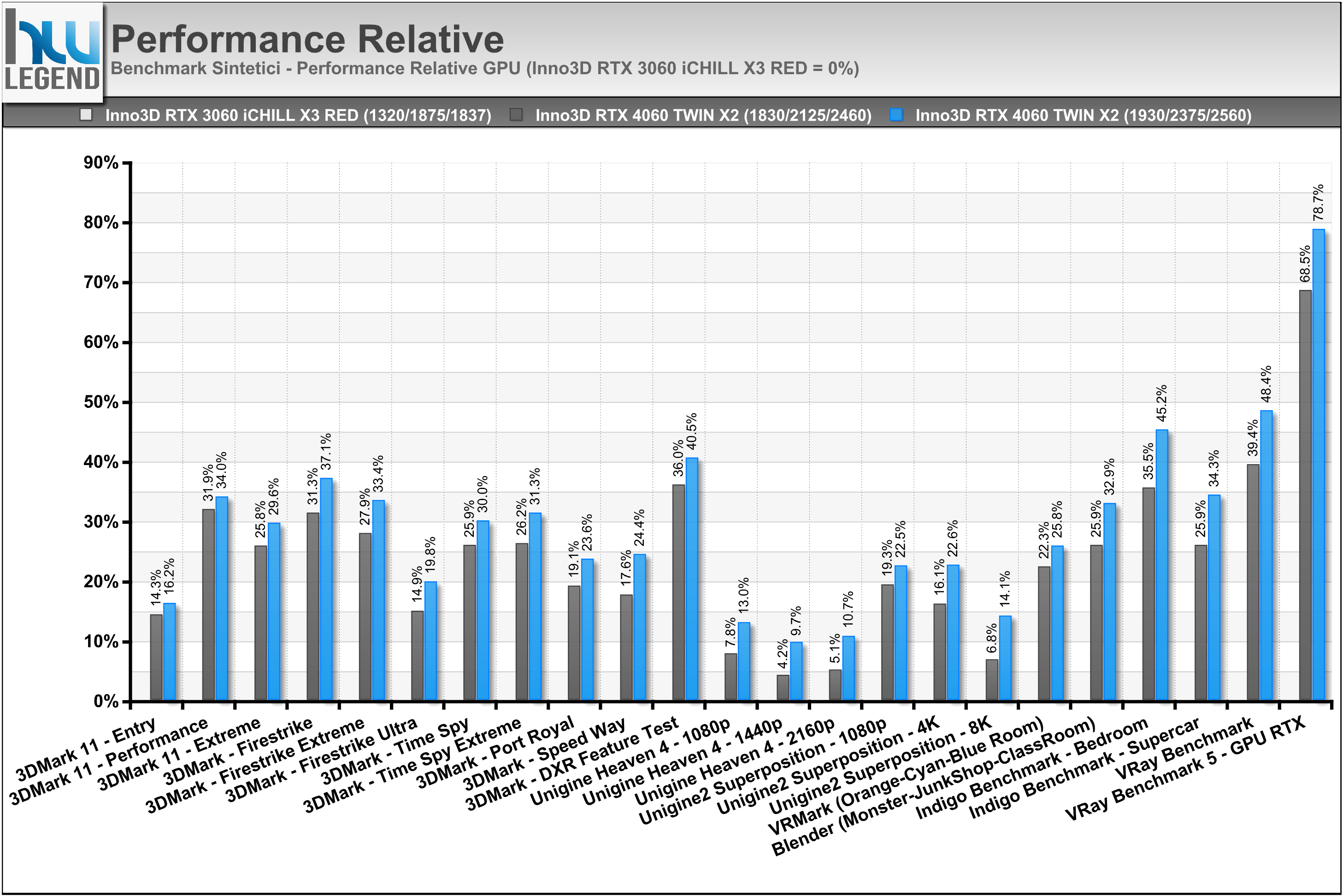Screen dimensions: 1343x896
Task: Click the 37.1% value label
Action: (x=325, y=451)
